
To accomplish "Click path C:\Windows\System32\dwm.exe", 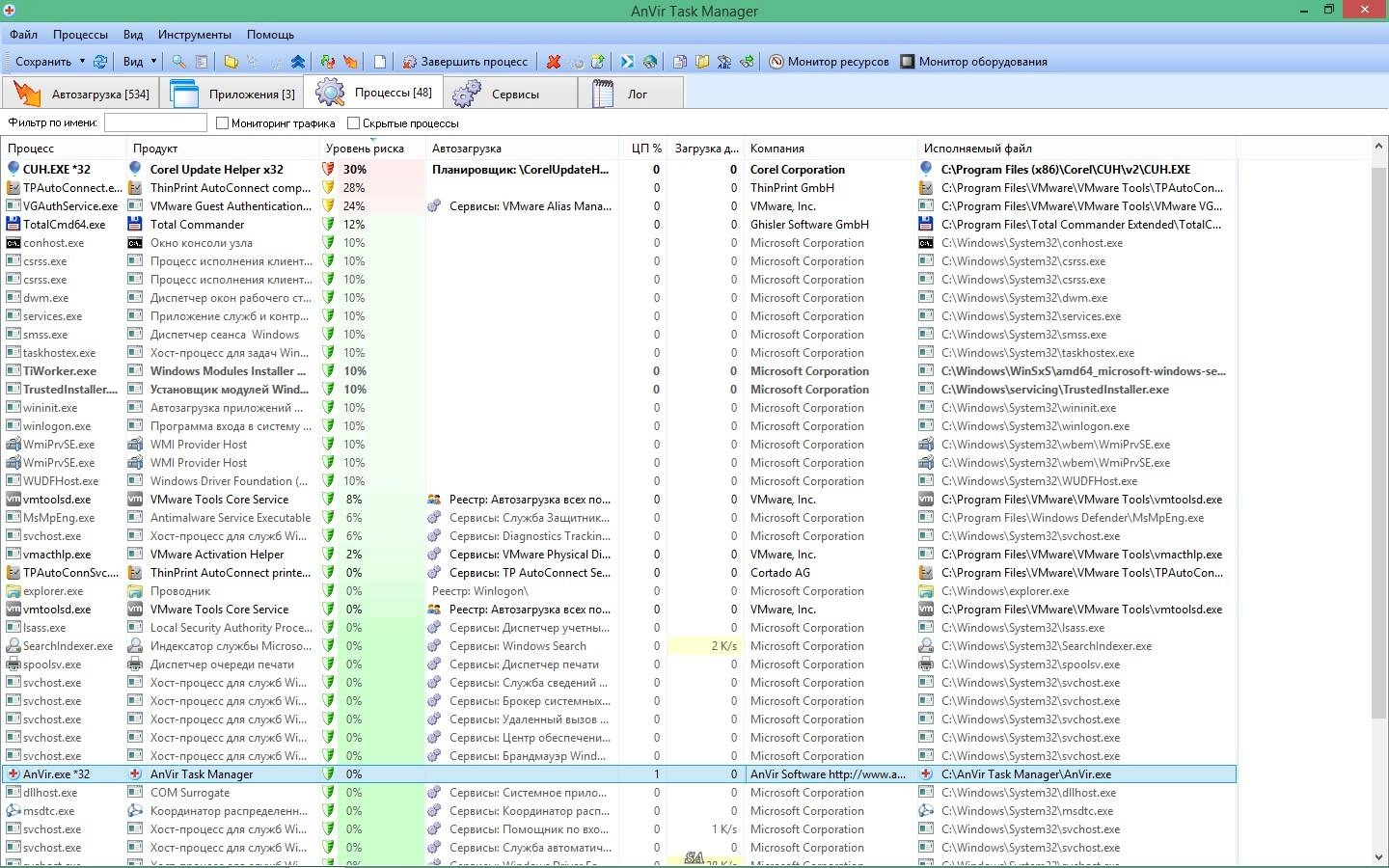I will click(x=1024, y=298).
